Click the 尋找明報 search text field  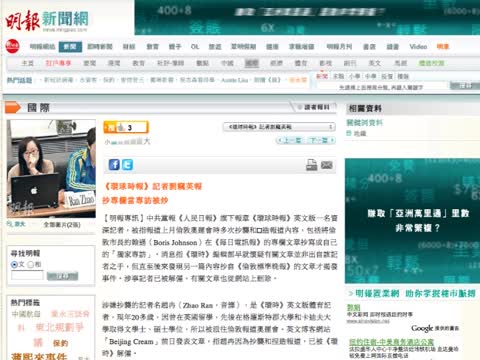click(27, 275)
